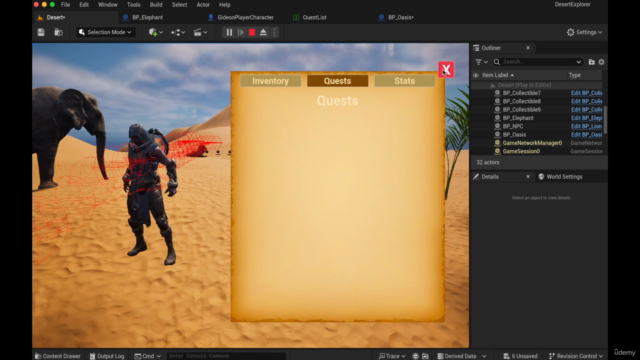Select BP_Oasis in the Outliner
Screen dimensions: 640x360
click(x=514, y=135)
